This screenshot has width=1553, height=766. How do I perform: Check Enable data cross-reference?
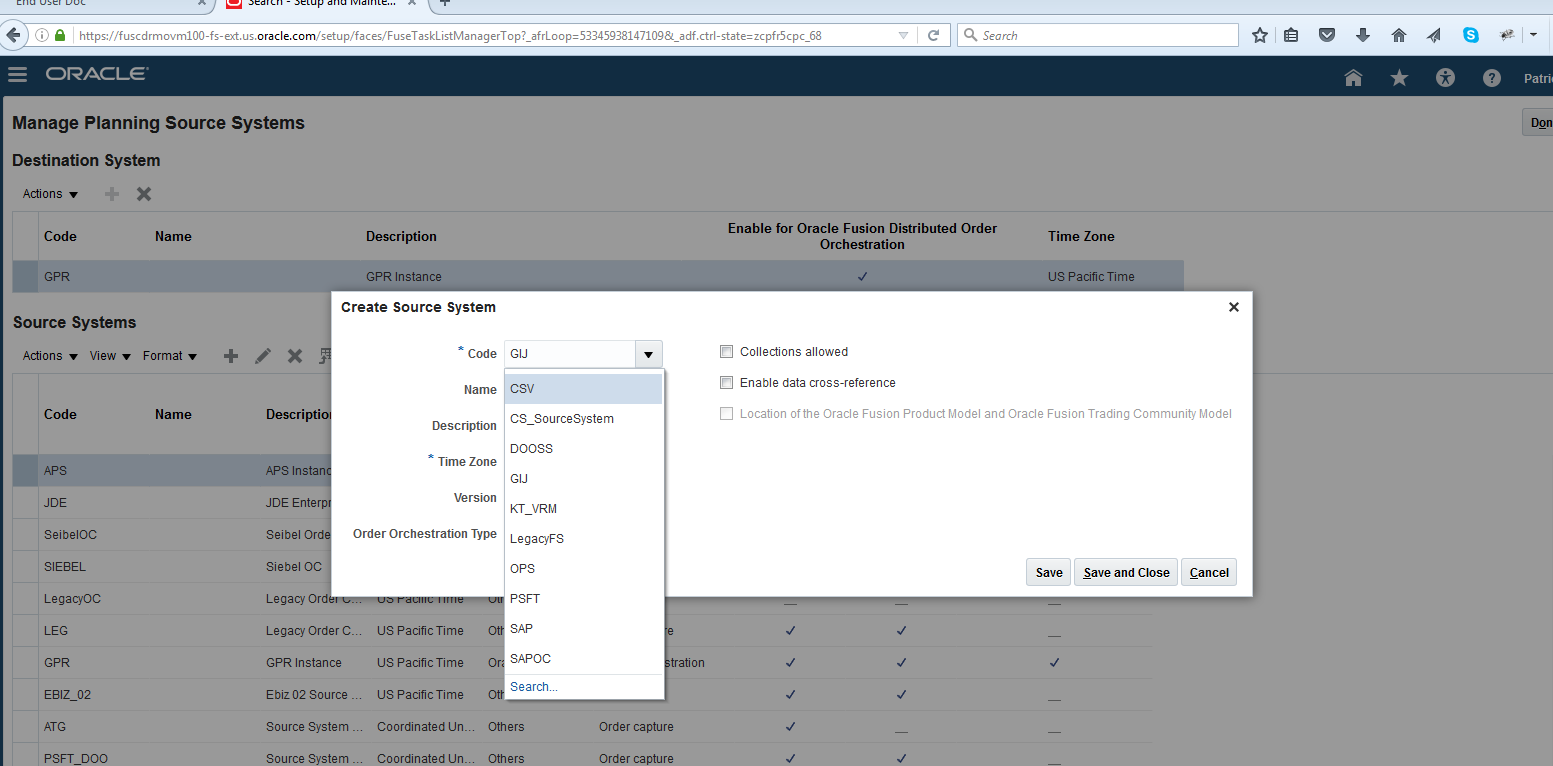tap(727, 383)
